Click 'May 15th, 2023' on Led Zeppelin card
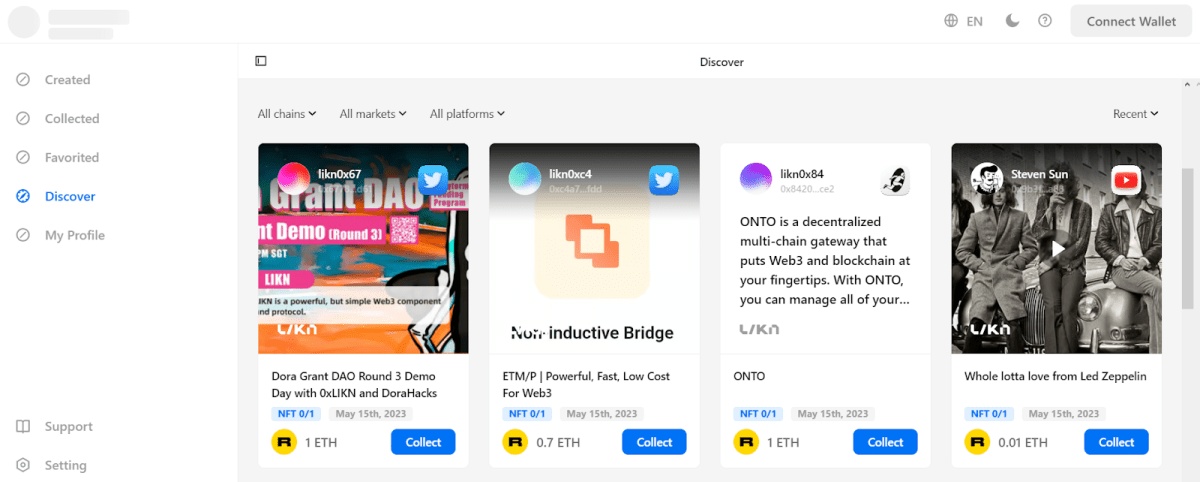The image size is (1200, 482). tap(1063, 414)
